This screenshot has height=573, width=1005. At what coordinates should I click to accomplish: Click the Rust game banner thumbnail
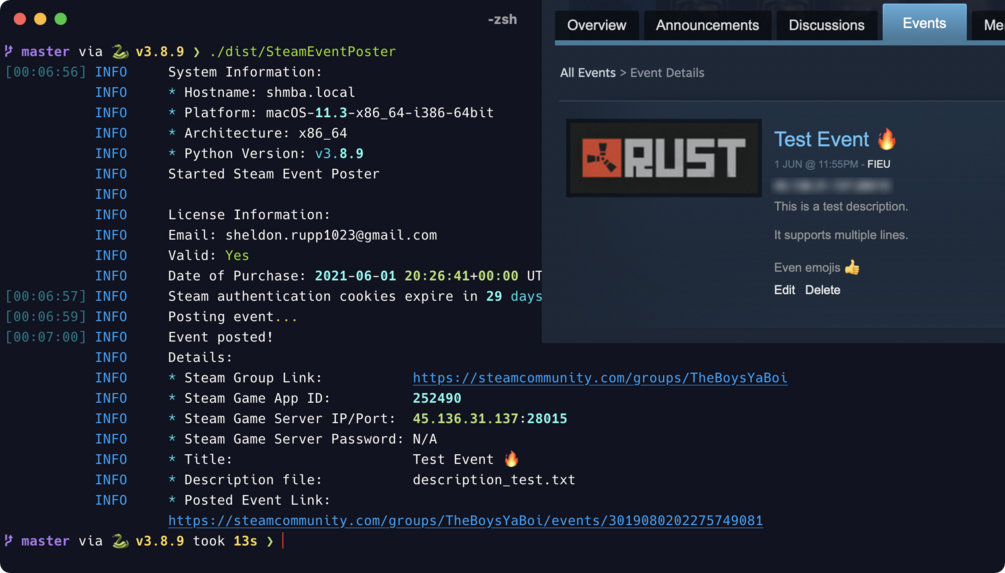[664, 158]
